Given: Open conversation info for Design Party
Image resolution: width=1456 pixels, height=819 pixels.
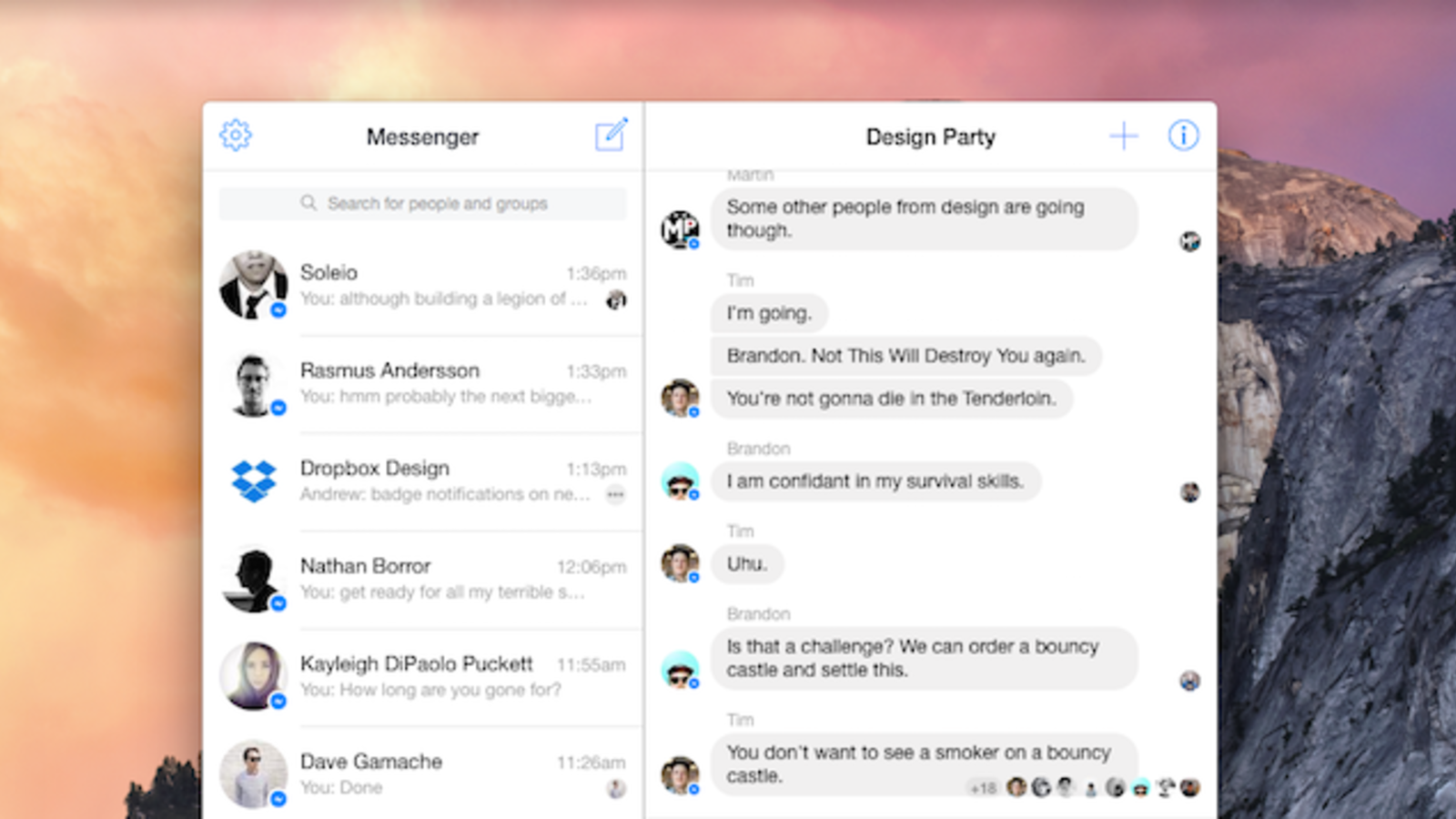Looking at the screenshot, I should (x=1183, y=135).
